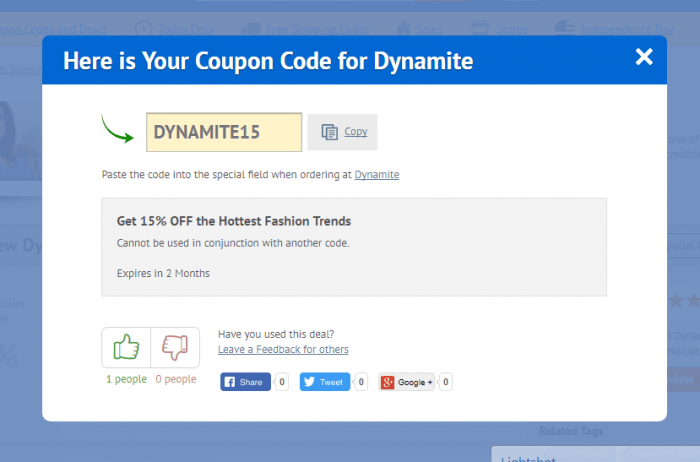Viewport: 700px width, 462px height.
Task: Click the 'Related Tags' heading behind the dialog
Action: 571,431
